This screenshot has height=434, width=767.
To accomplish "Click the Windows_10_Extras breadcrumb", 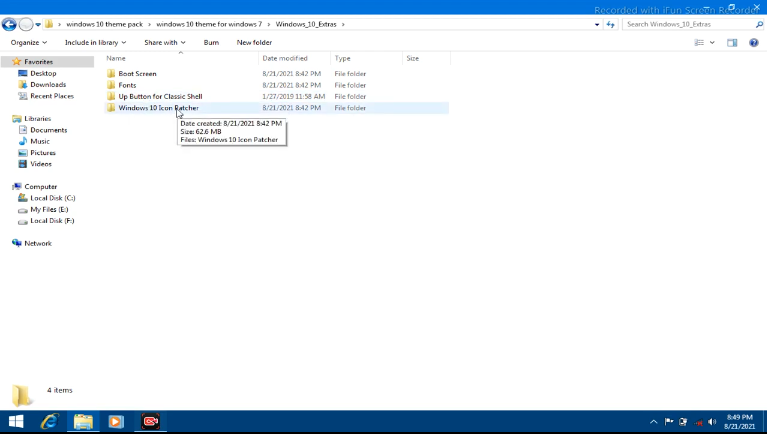I will pyautogui.click(x=306, y=24).
